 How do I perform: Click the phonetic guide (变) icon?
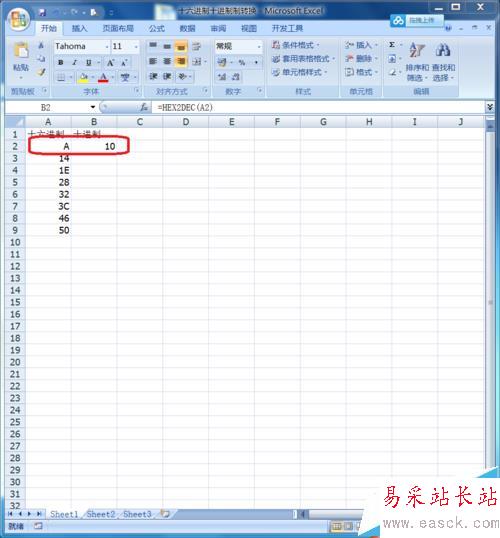pos(125,77)
